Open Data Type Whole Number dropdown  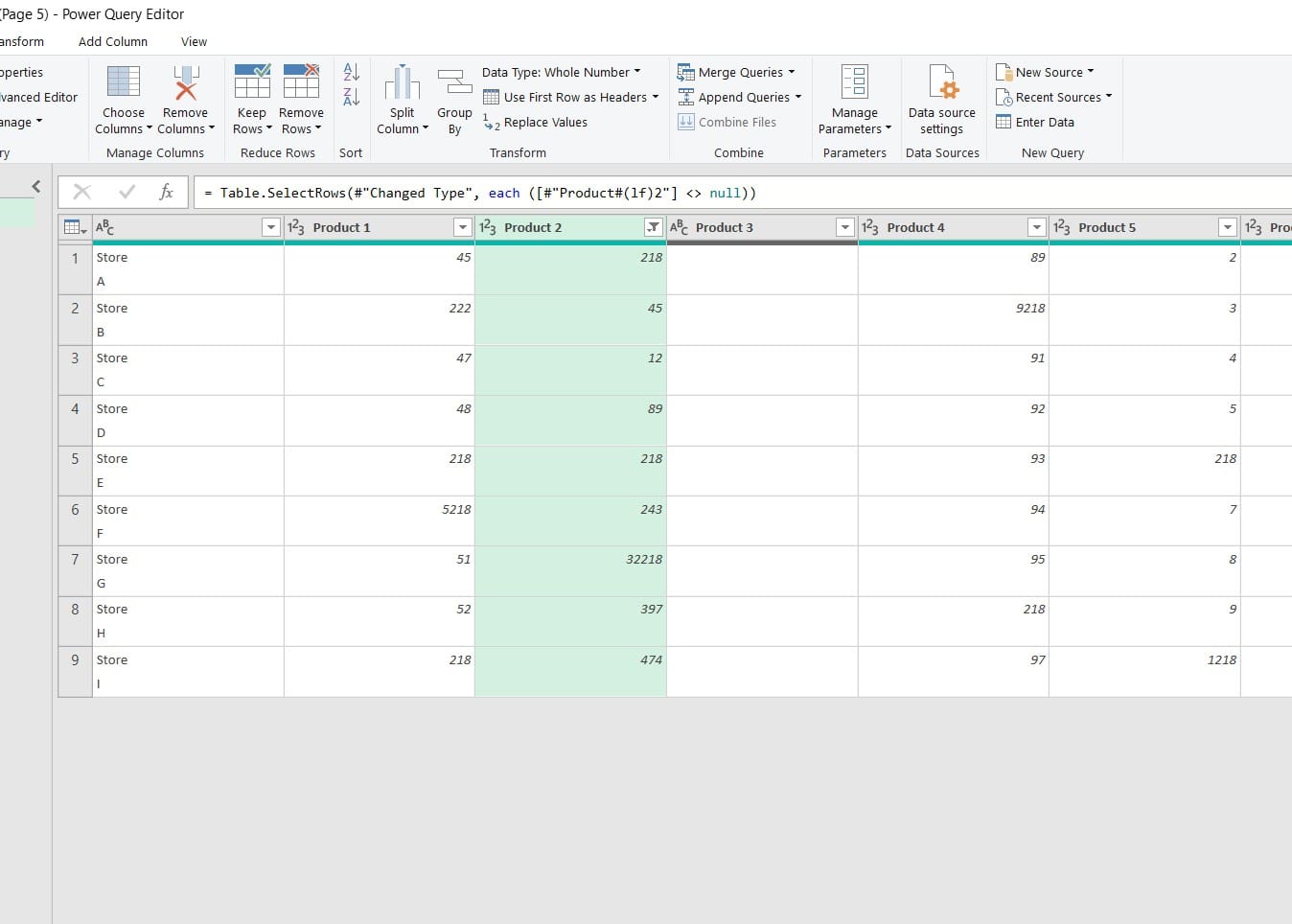(562, 72)
